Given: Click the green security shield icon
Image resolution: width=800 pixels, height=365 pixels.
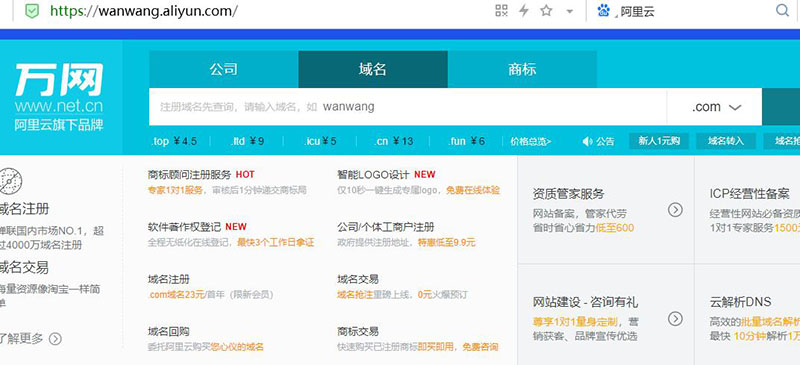Looking at the screenshot, I should tap(32, 11).
